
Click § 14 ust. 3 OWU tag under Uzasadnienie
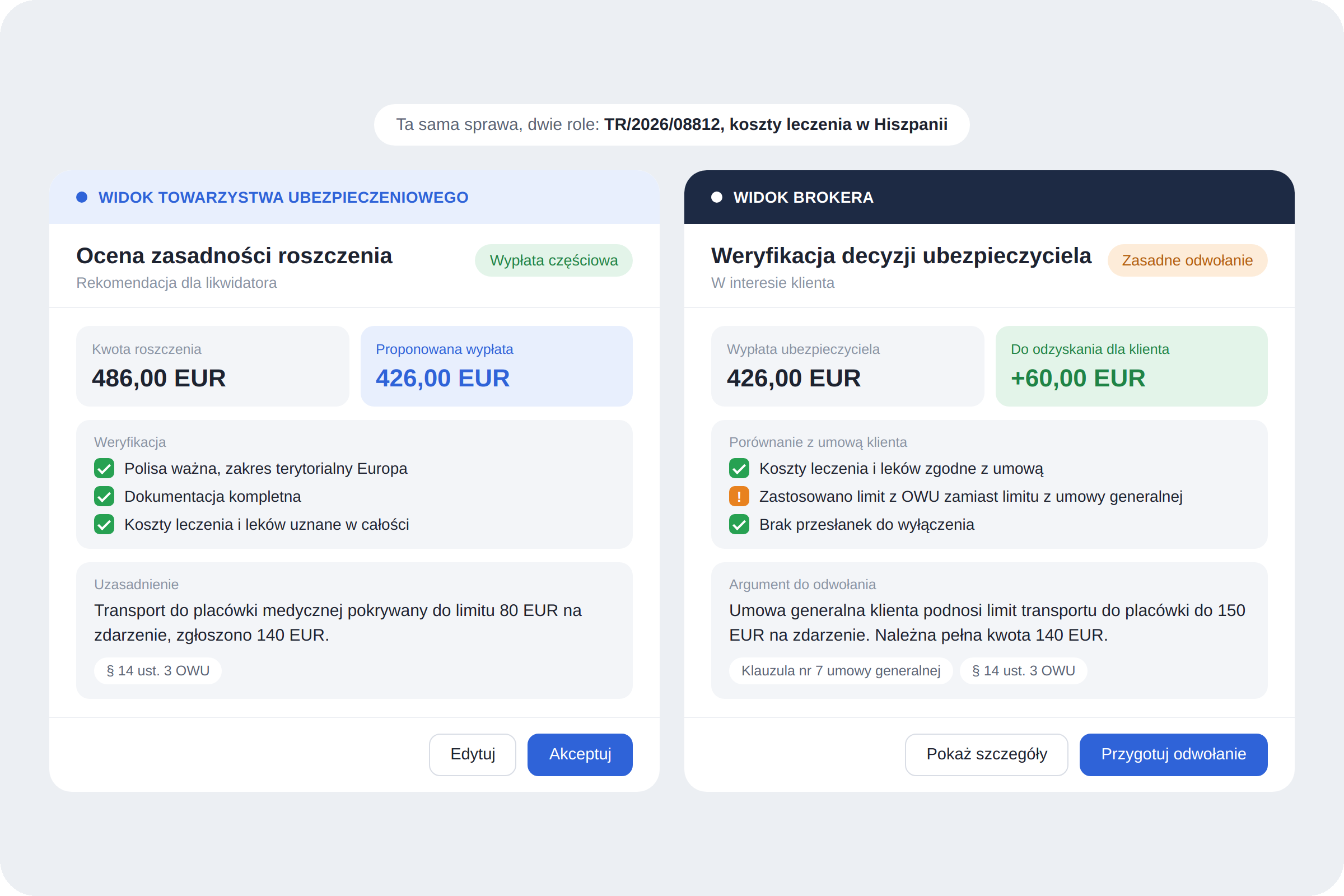click(158, 671)
